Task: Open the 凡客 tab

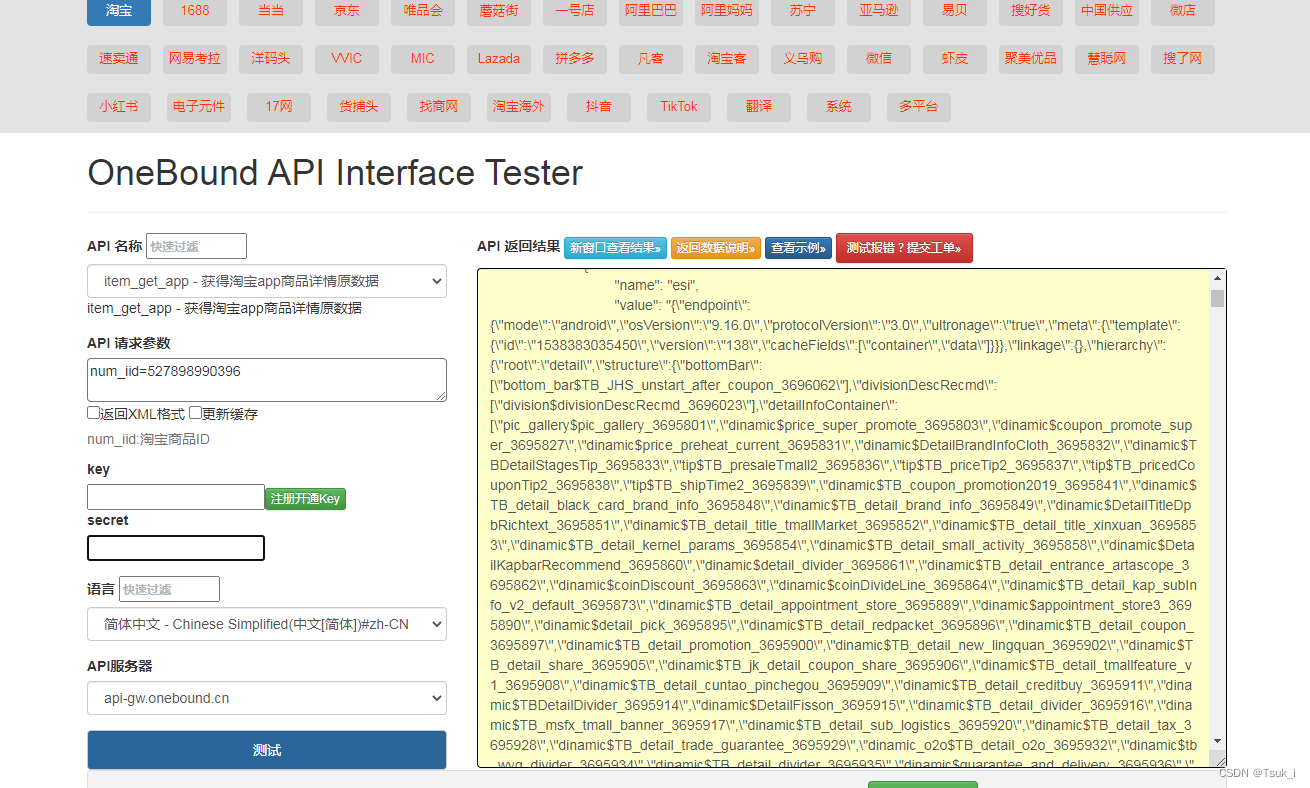Action: pyautogui.click(x=651, y=59)
